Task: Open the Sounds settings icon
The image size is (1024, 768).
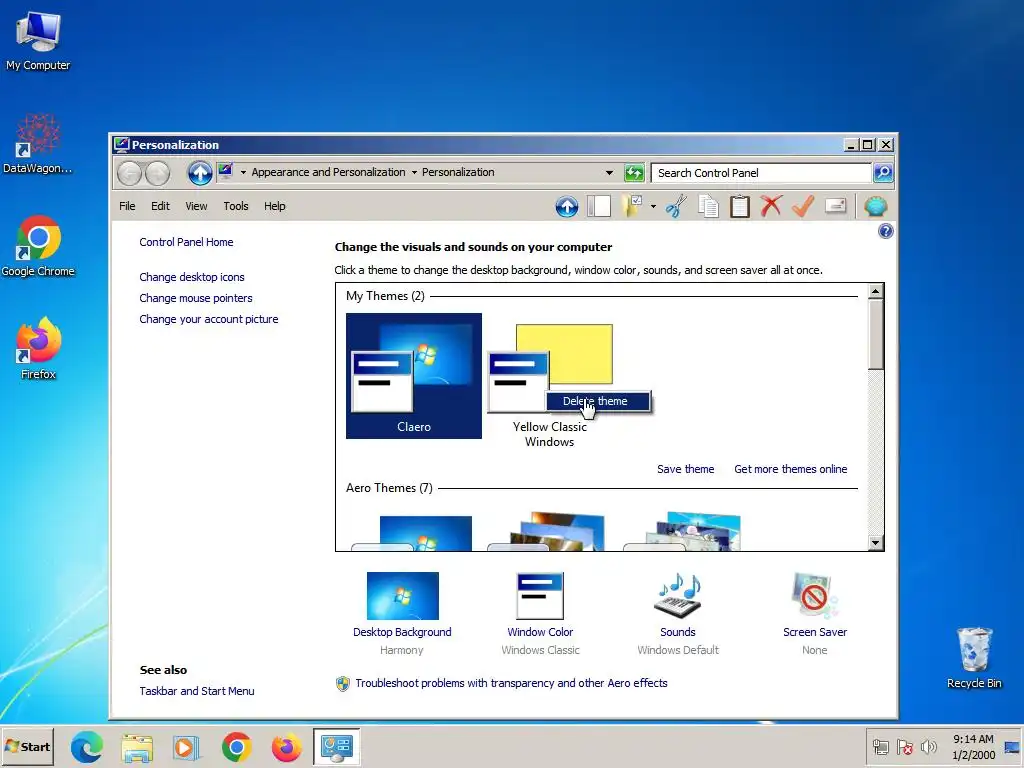Action: [x=678, y=595]
